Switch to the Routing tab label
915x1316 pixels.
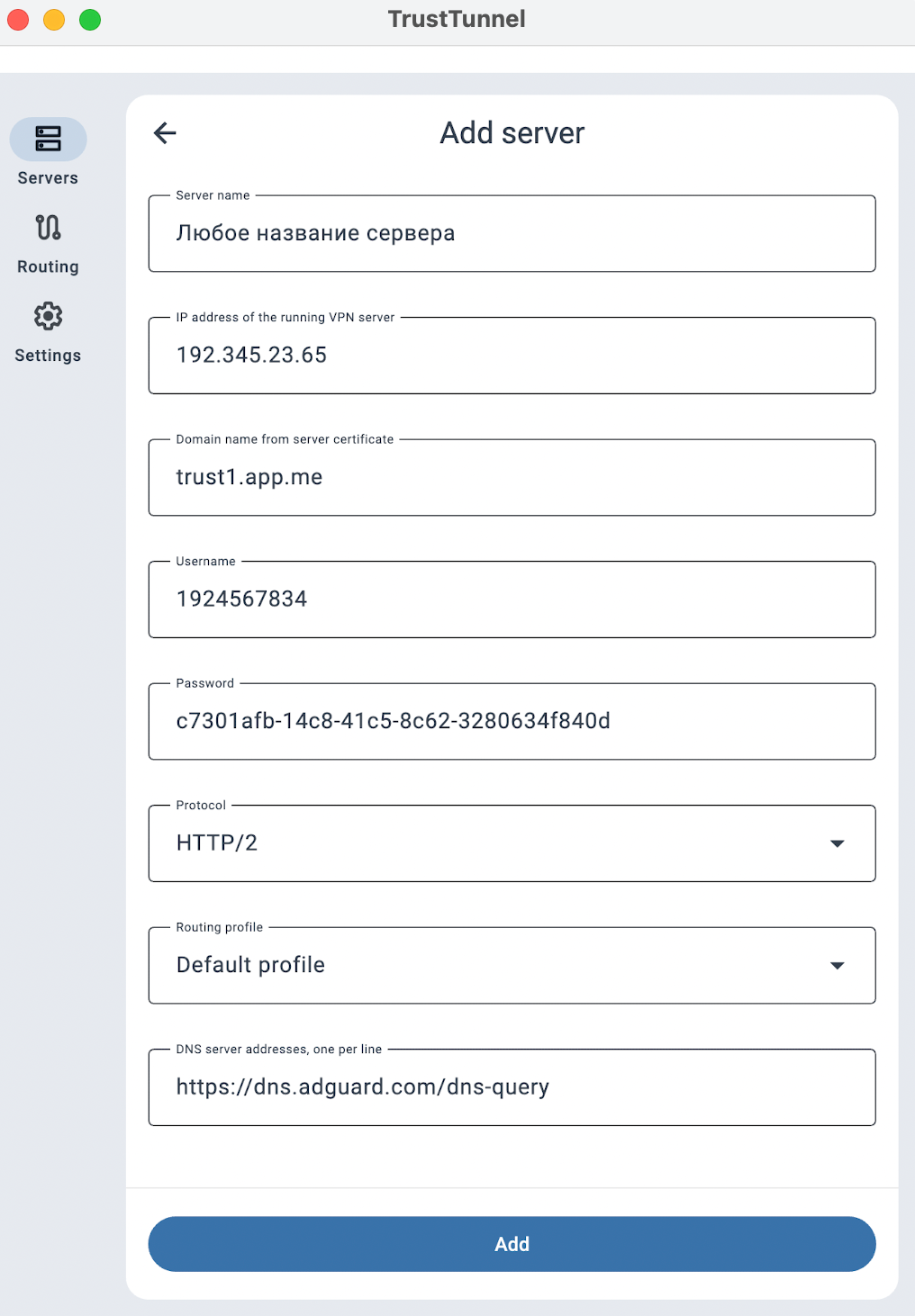[x=48, y=267]
